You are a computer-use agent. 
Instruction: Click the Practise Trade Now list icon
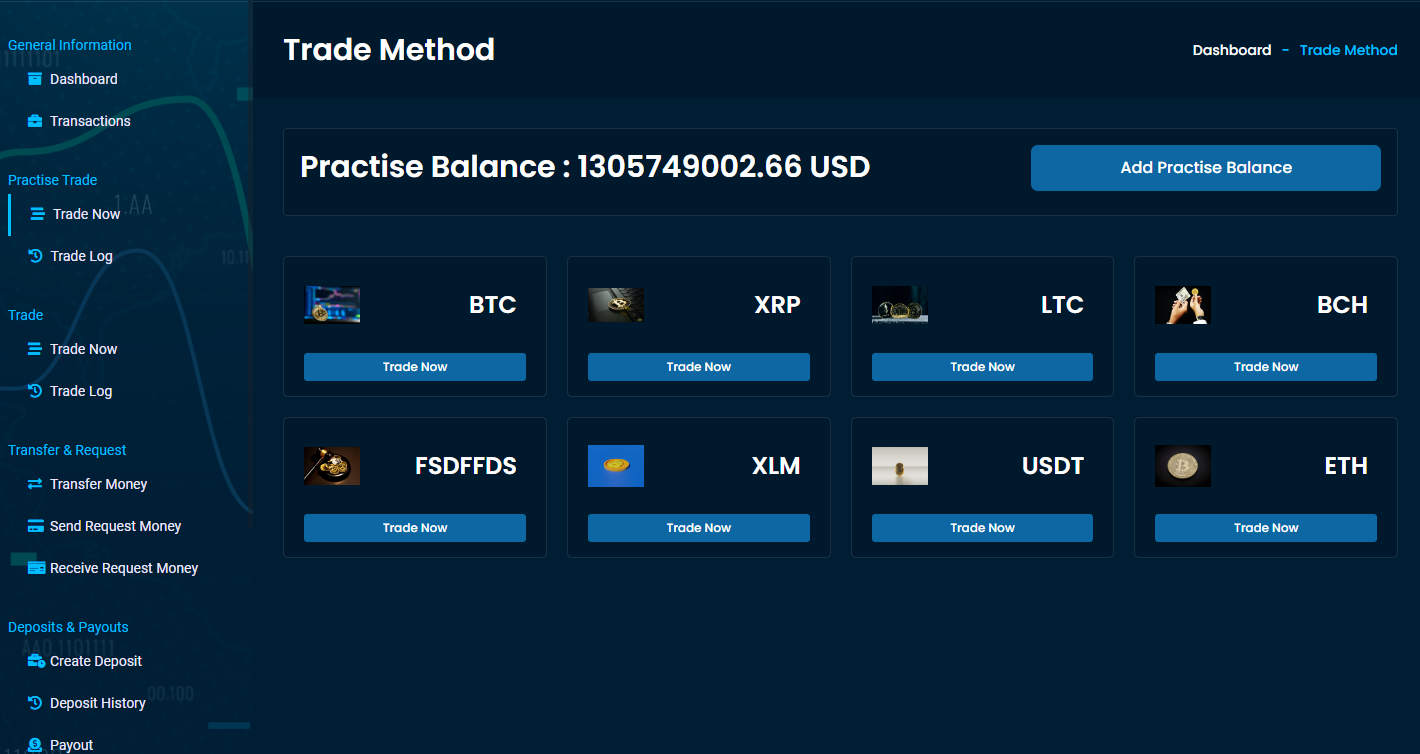point(38,214)
